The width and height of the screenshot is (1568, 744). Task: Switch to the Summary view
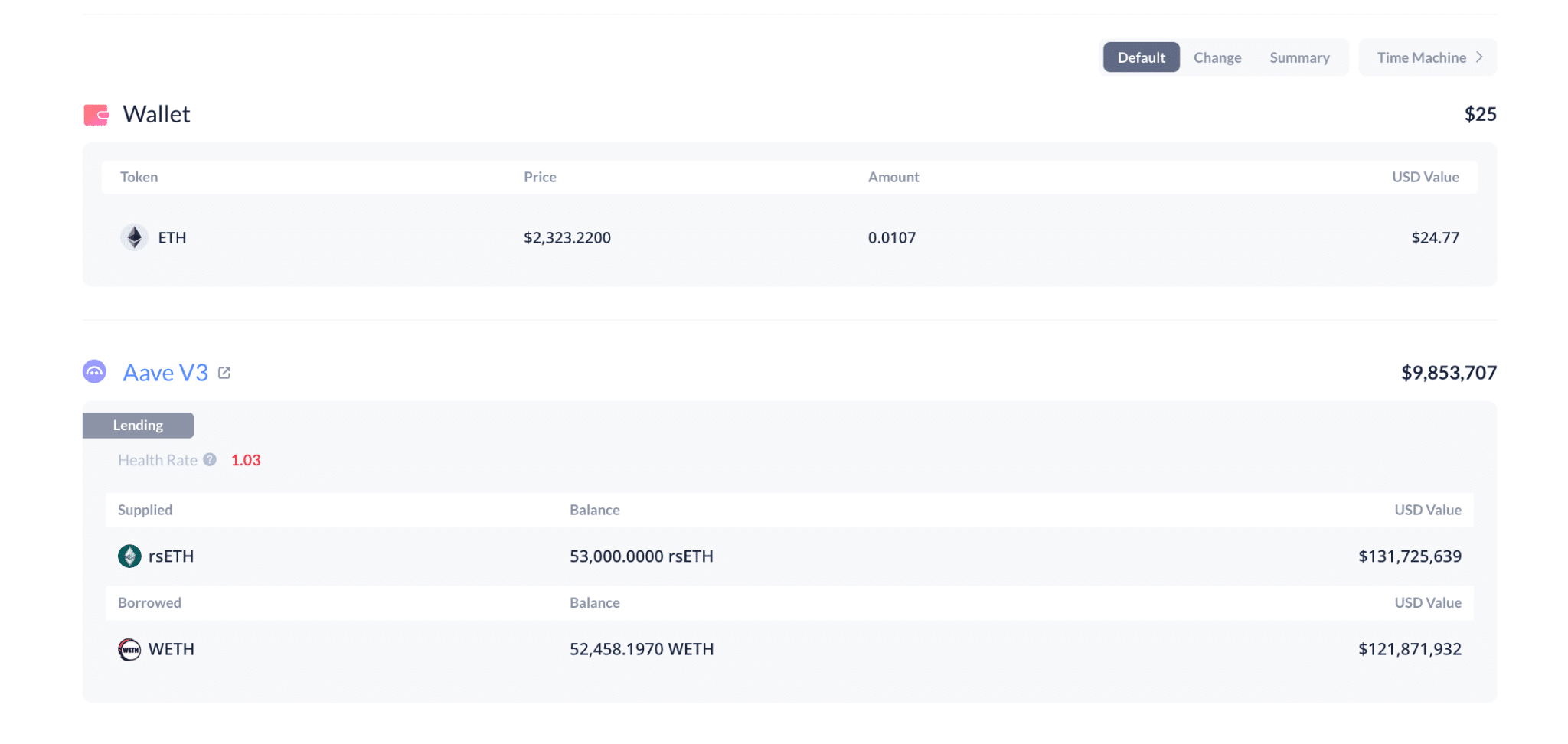[1299, 57]
